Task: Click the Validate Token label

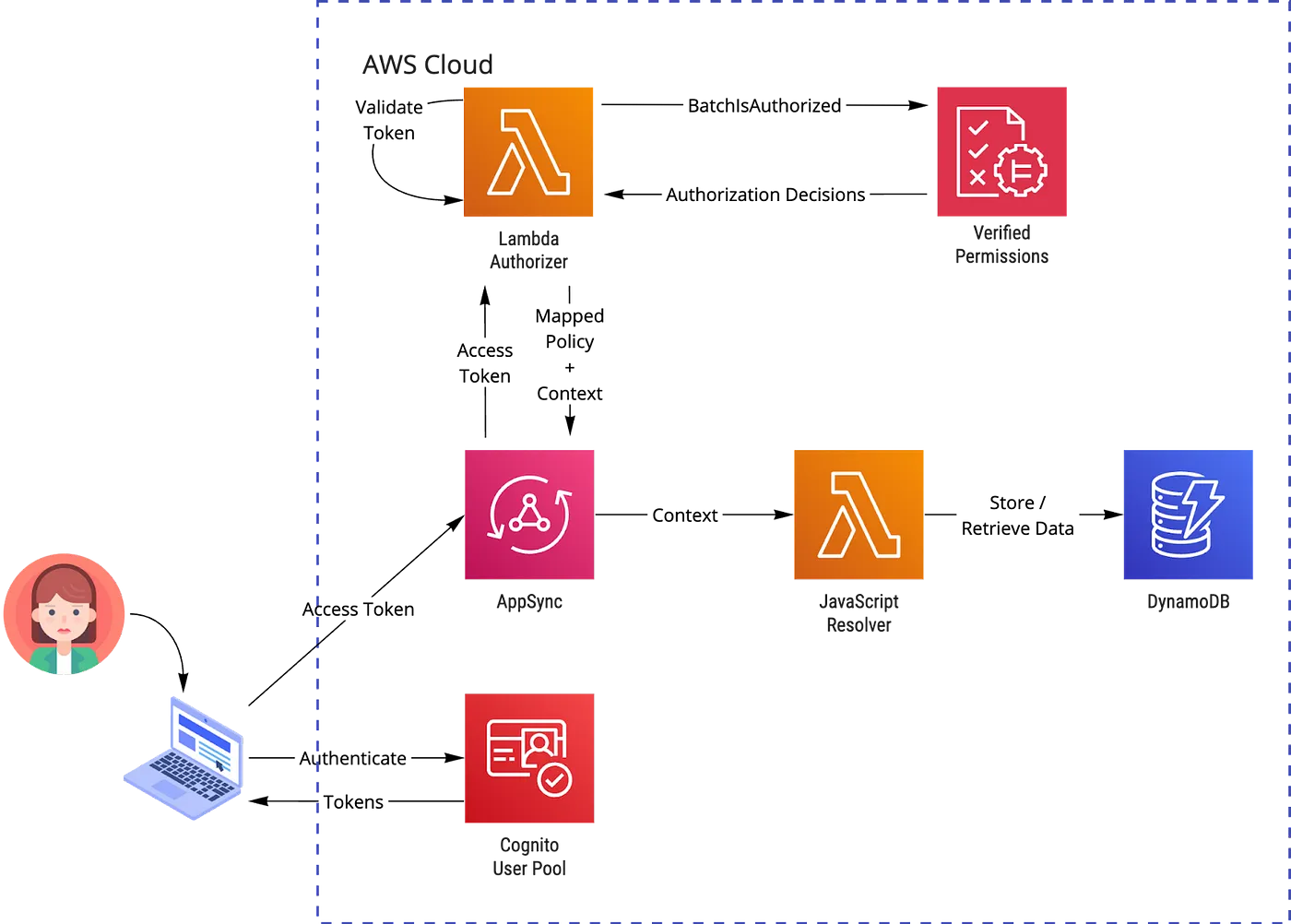Action: 389,120
